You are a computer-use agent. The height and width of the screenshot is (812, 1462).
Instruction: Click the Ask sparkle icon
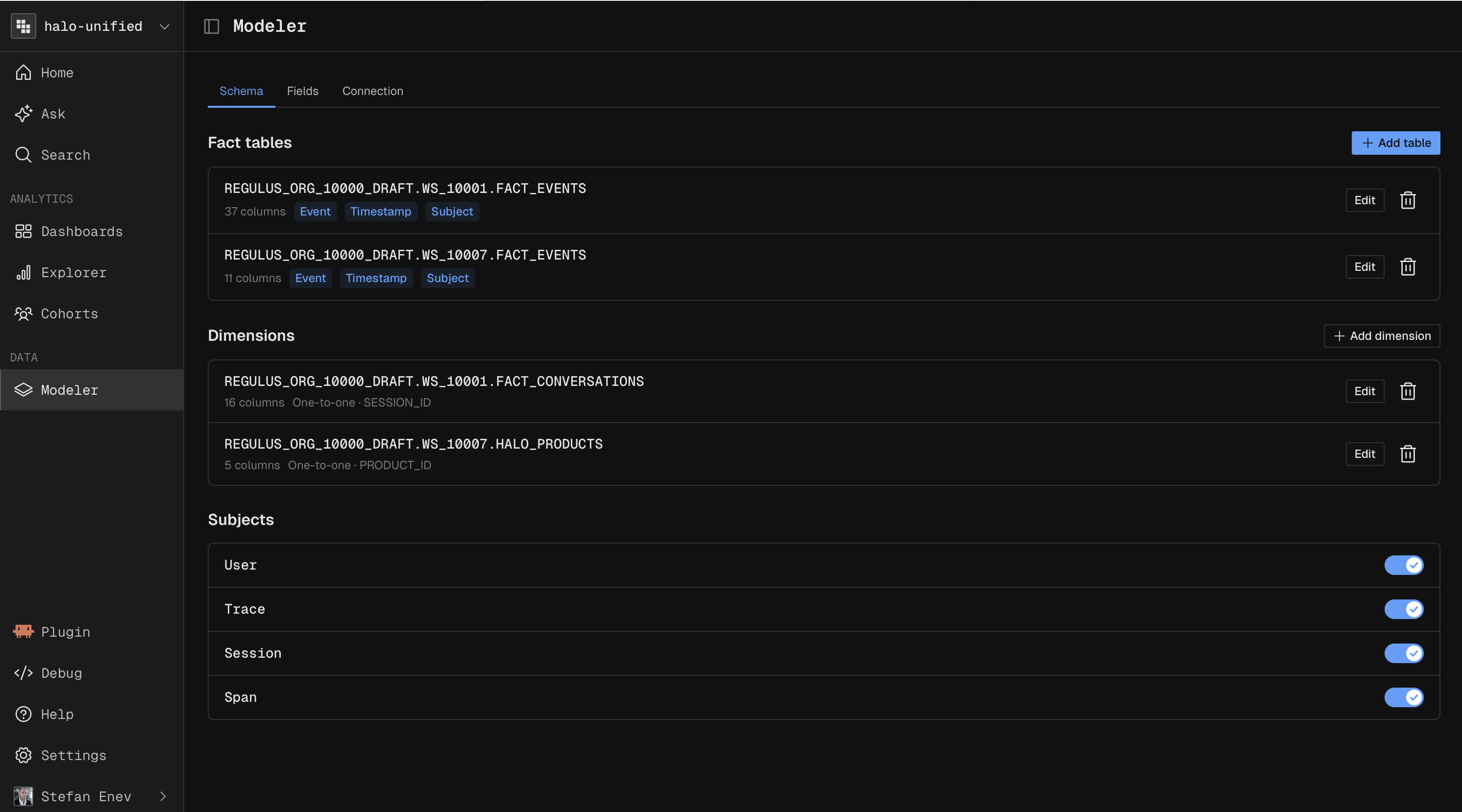coord(23,114)
